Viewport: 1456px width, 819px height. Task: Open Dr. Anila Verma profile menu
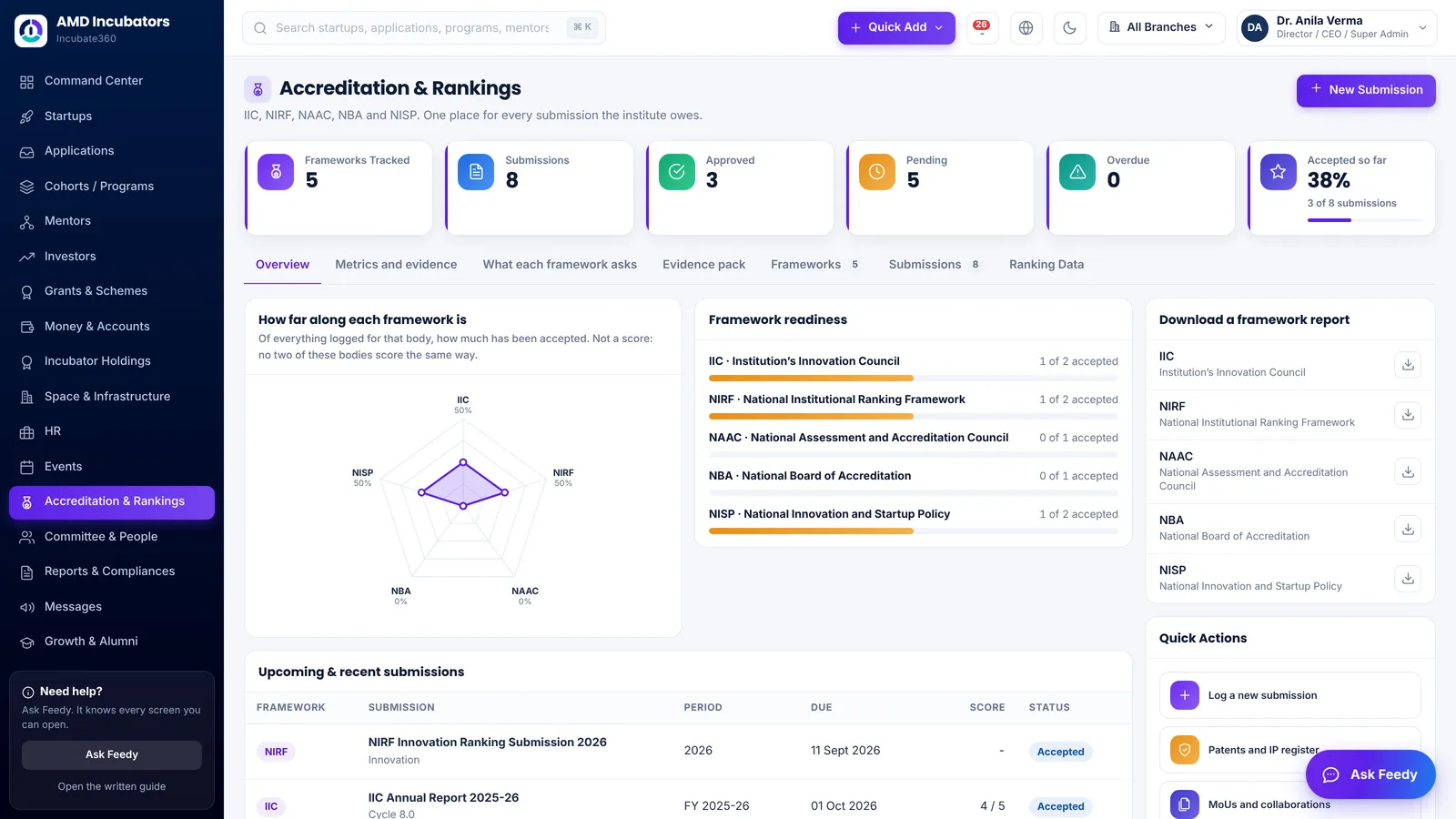pyautogui.click(x=1337, y=28)
